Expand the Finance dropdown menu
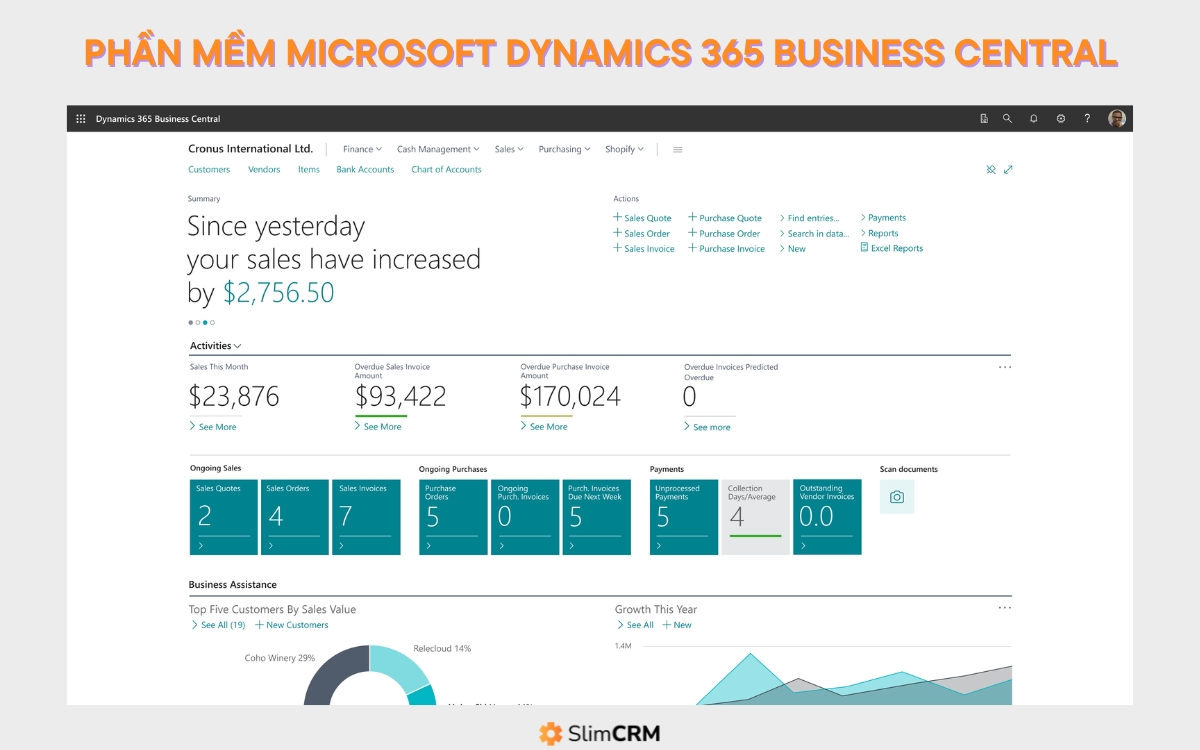This screenshot has width=1200, height=750. (x=362, y=149)
